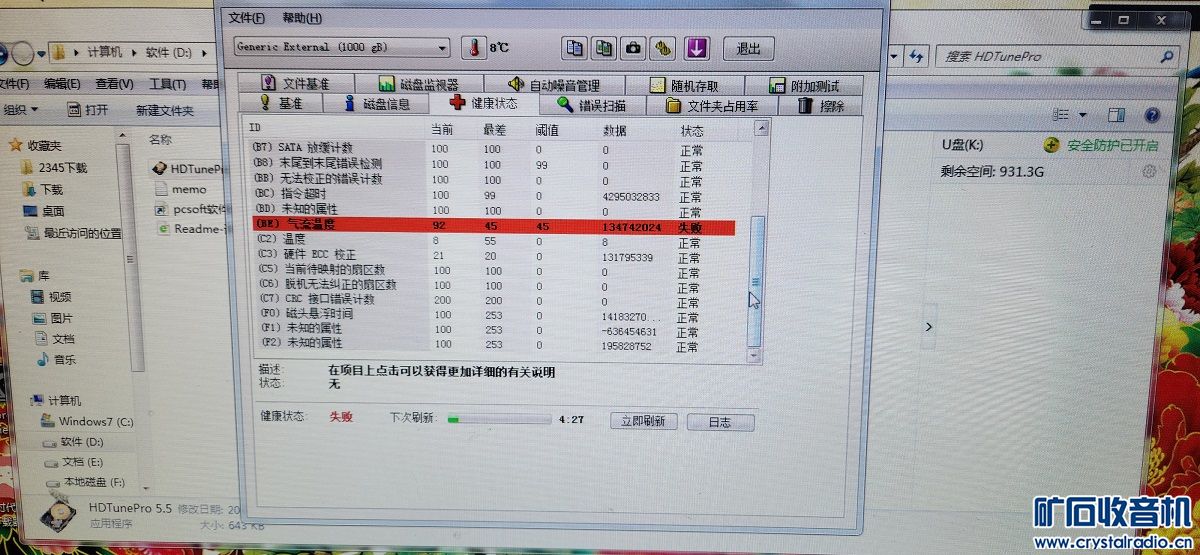Select the (BC) 指令超时 row

pos(493,195)
